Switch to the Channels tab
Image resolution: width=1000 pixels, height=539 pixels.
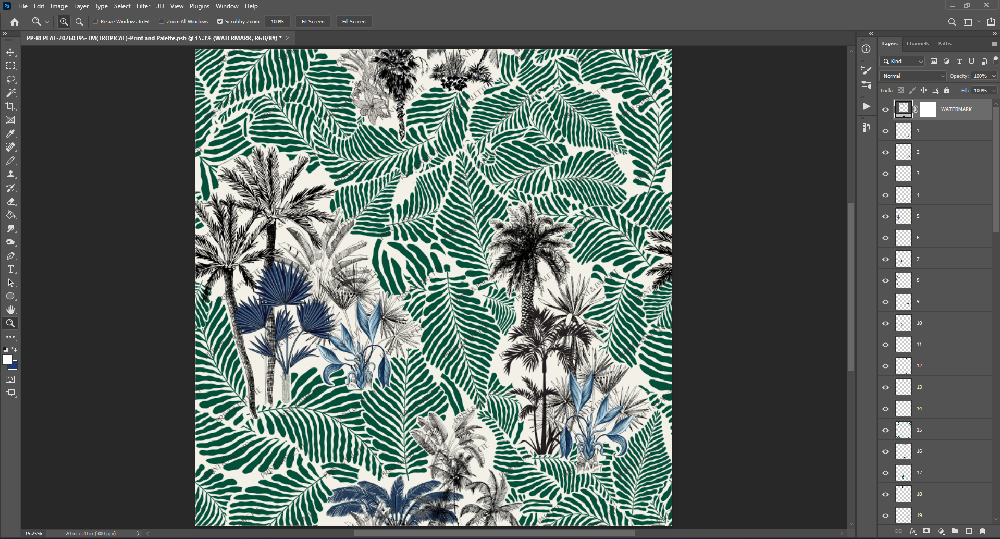(x=917, y=43)
